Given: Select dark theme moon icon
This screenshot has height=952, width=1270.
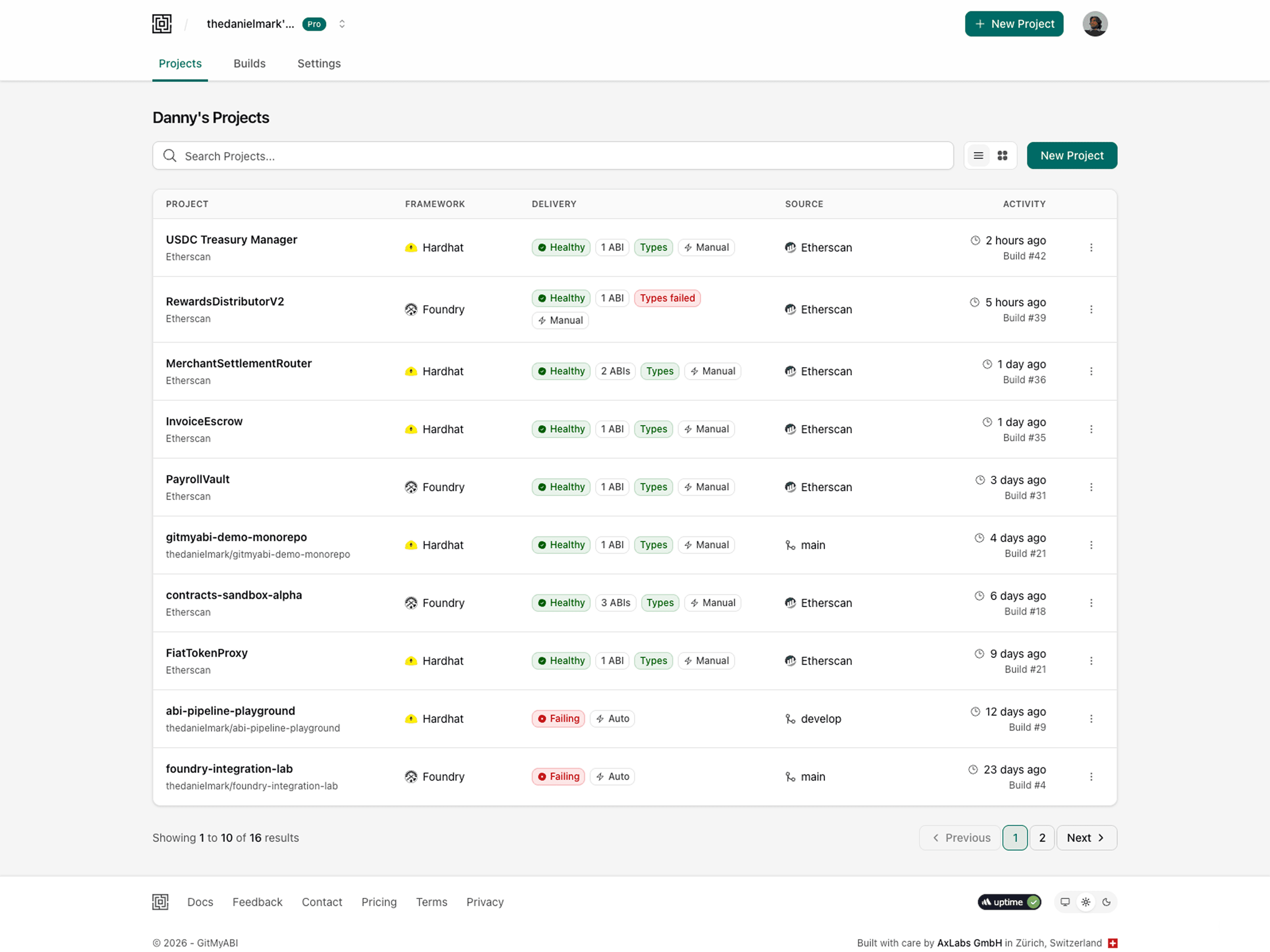Looking at the screenshot, I should coord(1106,903).
